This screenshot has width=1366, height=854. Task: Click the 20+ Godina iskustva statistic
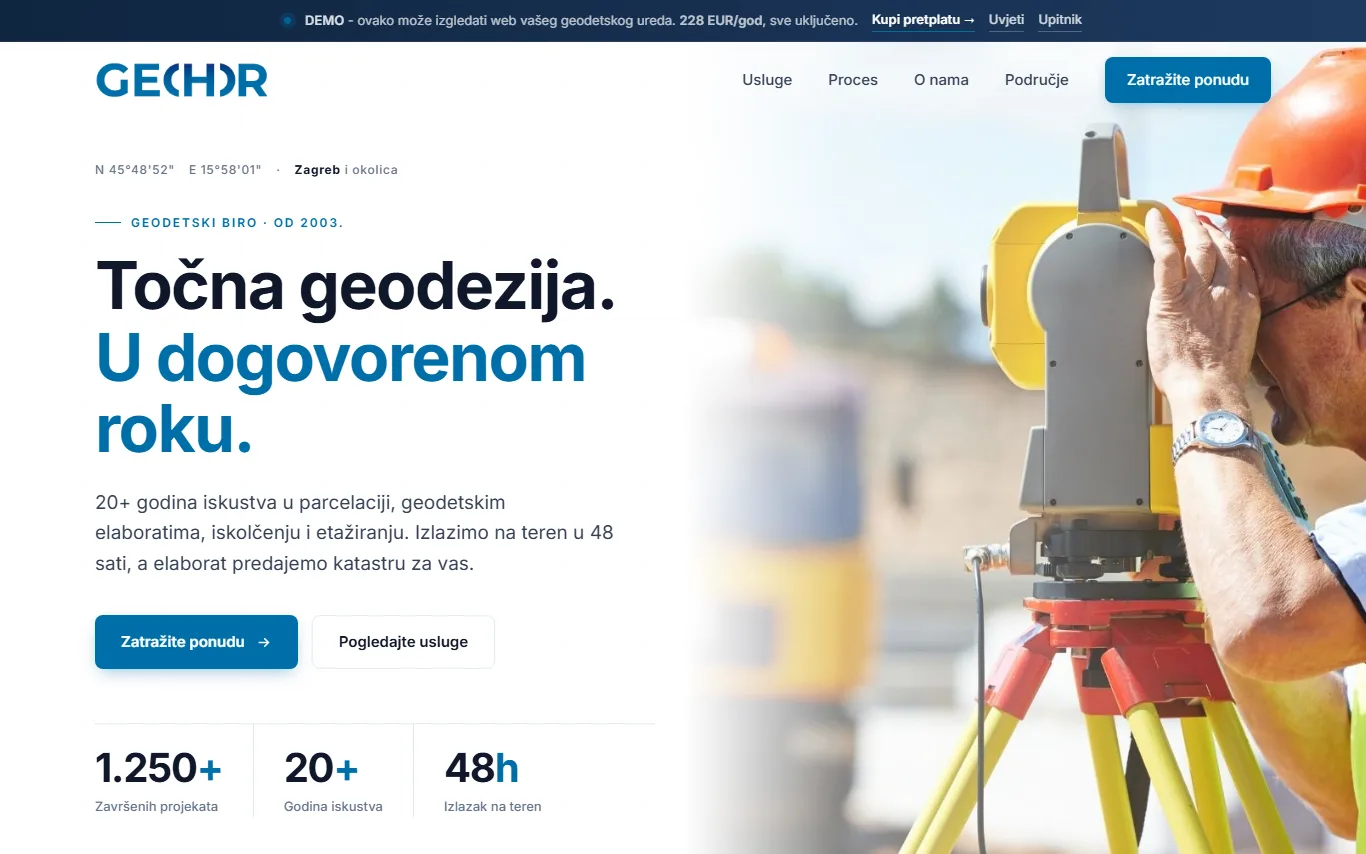coord(333,781)
